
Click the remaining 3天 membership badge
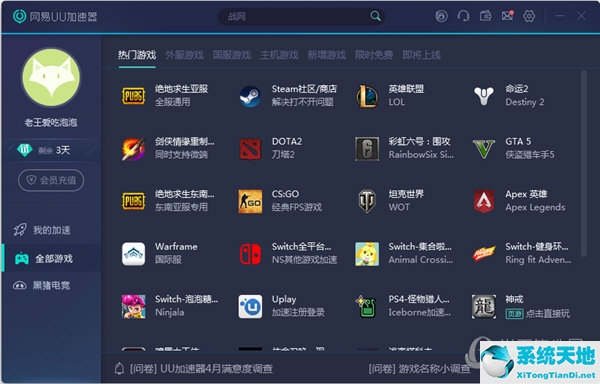(51, 150)
